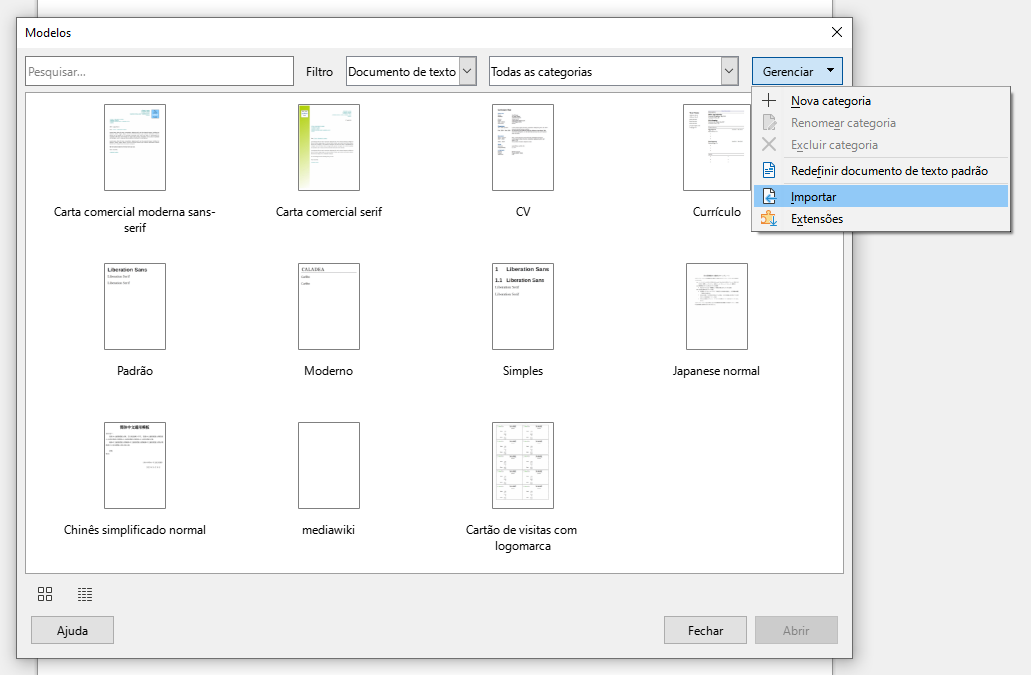Open the Cartão de visitas com logomarca template

[x=522, y=465]
